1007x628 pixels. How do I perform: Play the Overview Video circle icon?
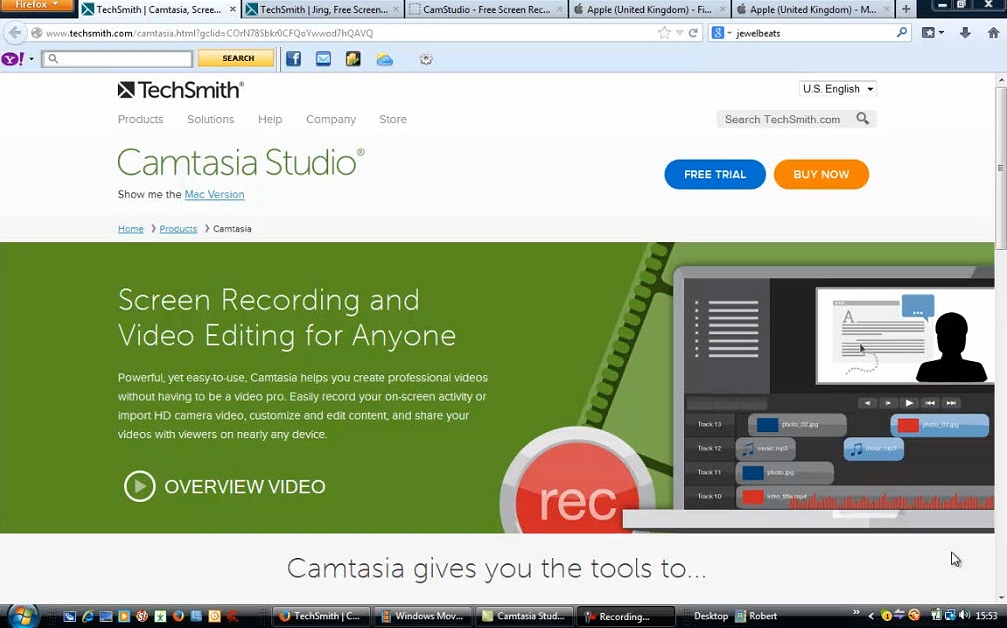(x=139, y=486)
